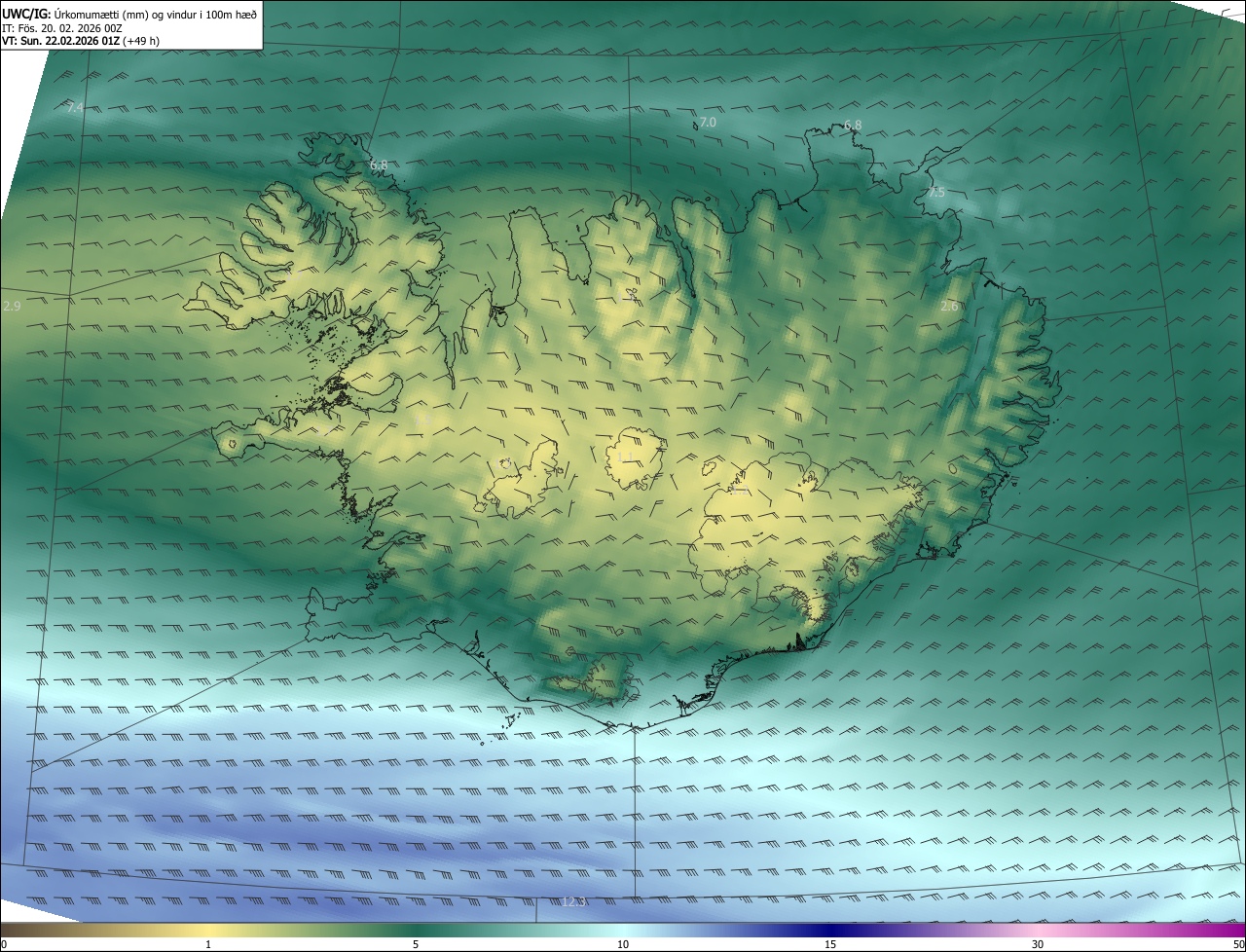Click the 1 tick on the color scale
Image resolution: width=1246 pixels, height=952 pixels.
click(208, 944)
